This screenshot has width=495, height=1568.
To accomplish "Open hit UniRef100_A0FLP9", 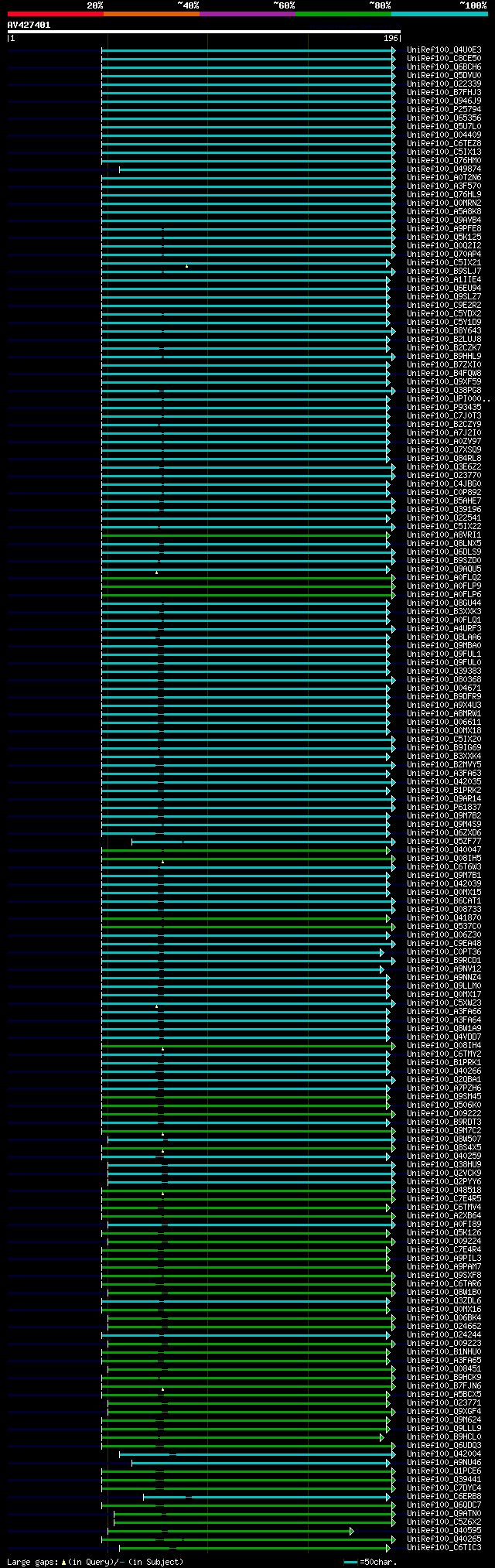I will (x=444, y=586).
